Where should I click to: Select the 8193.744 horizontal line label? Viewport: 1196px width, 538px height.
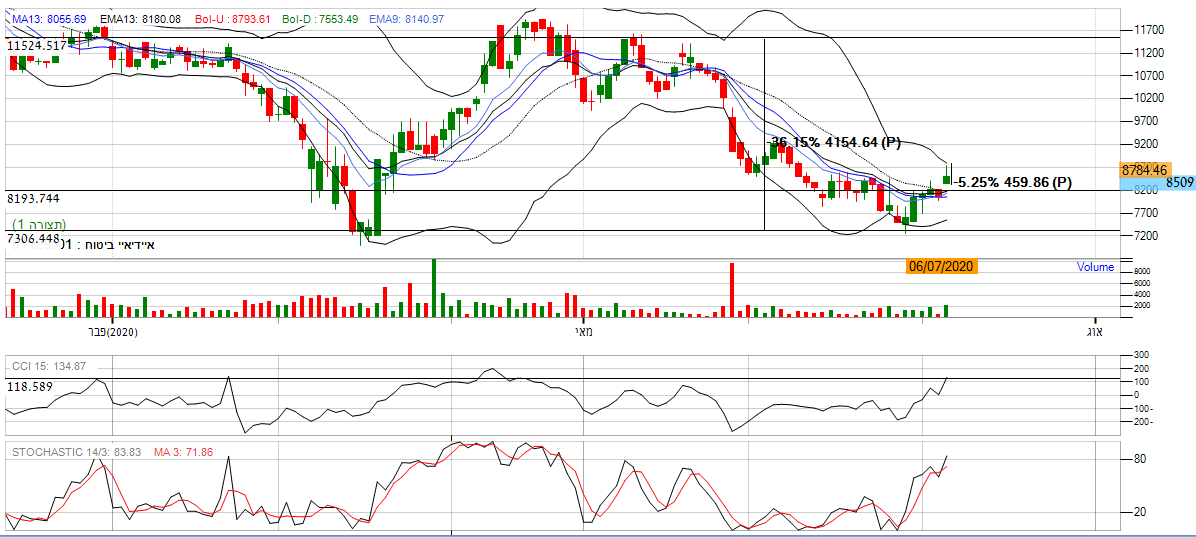click(34, 199)
